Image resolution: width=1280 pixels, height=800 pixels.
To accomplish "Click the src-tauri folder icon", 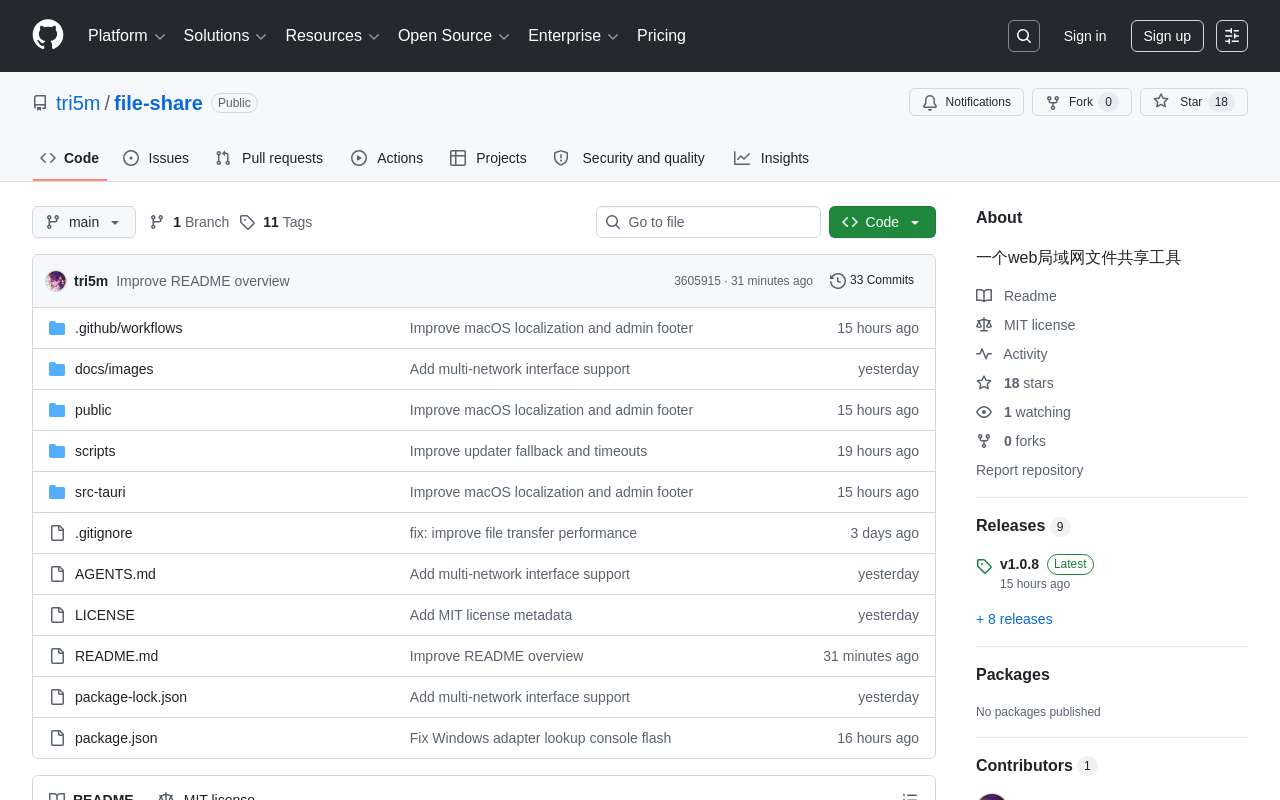I will point(57,492).
